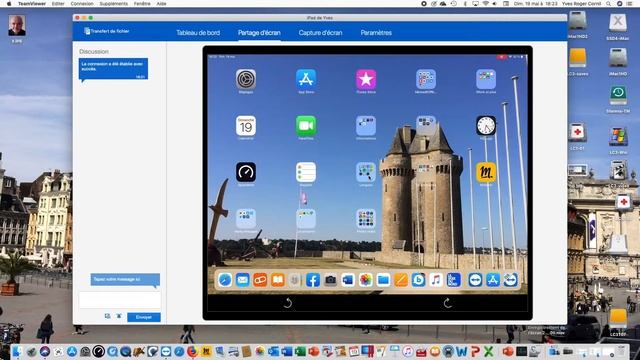Open Mail in the iPad dock
640x360 pixels.
242,280
